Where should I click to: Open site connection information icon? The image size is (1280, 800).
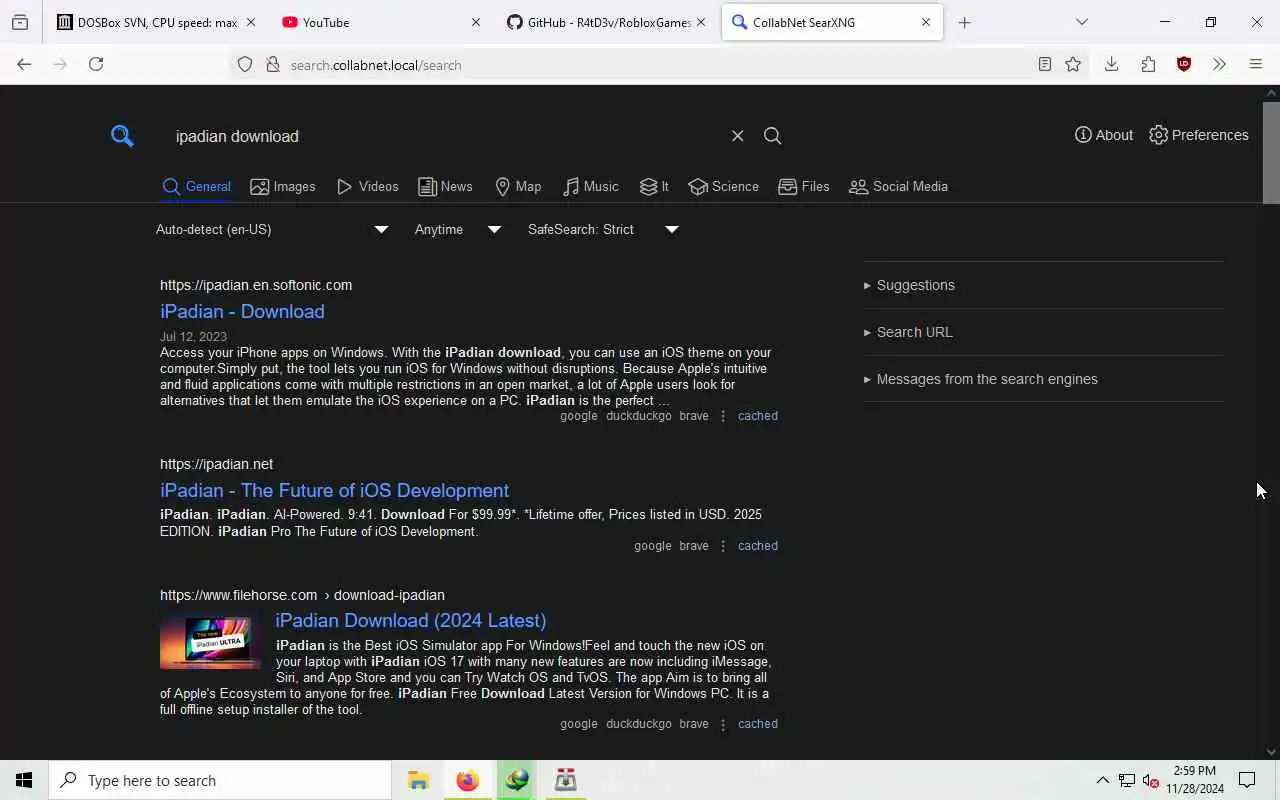pyautogui.click(x=272, y=65)
